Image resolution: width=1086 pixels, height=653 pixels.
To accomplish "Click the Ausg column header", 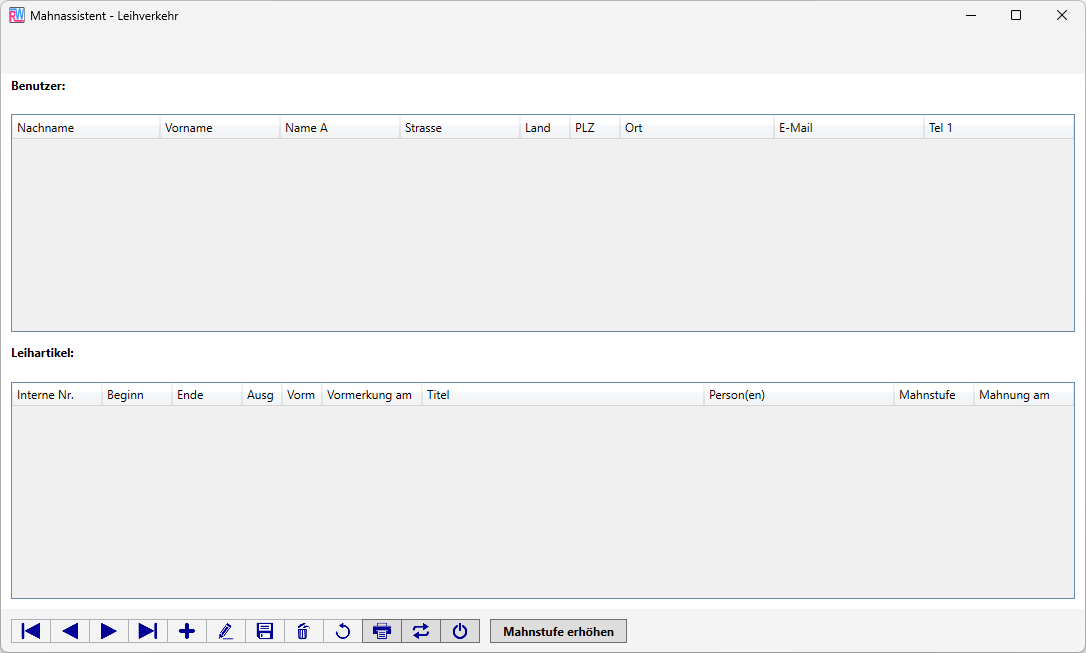I will coord(262,395).
